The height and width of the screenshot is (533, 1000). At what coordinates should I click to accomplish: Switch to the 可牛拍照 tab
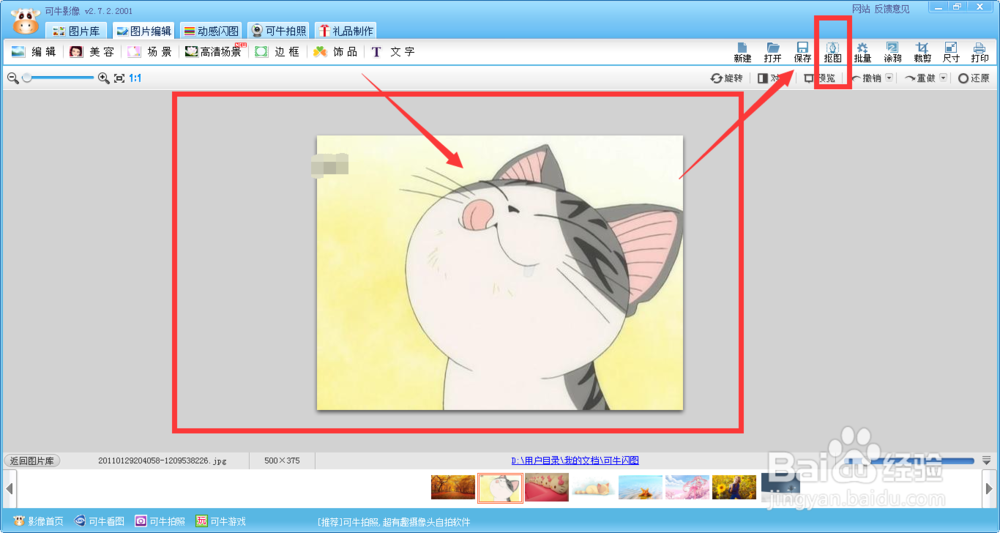tap(279, 31)
